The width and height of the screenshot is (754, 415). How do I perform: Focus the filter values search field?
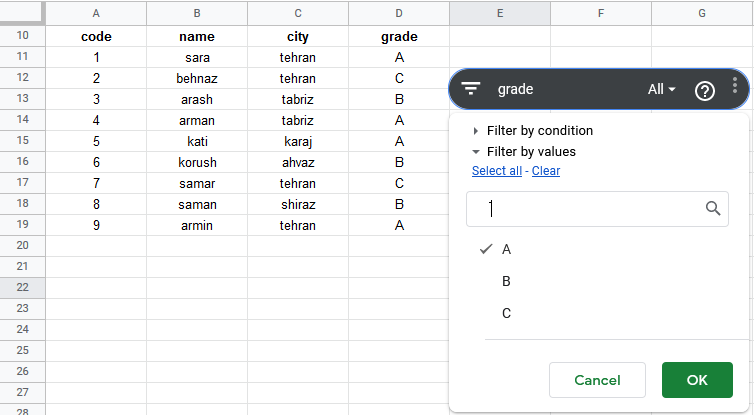tap(597, 209)
